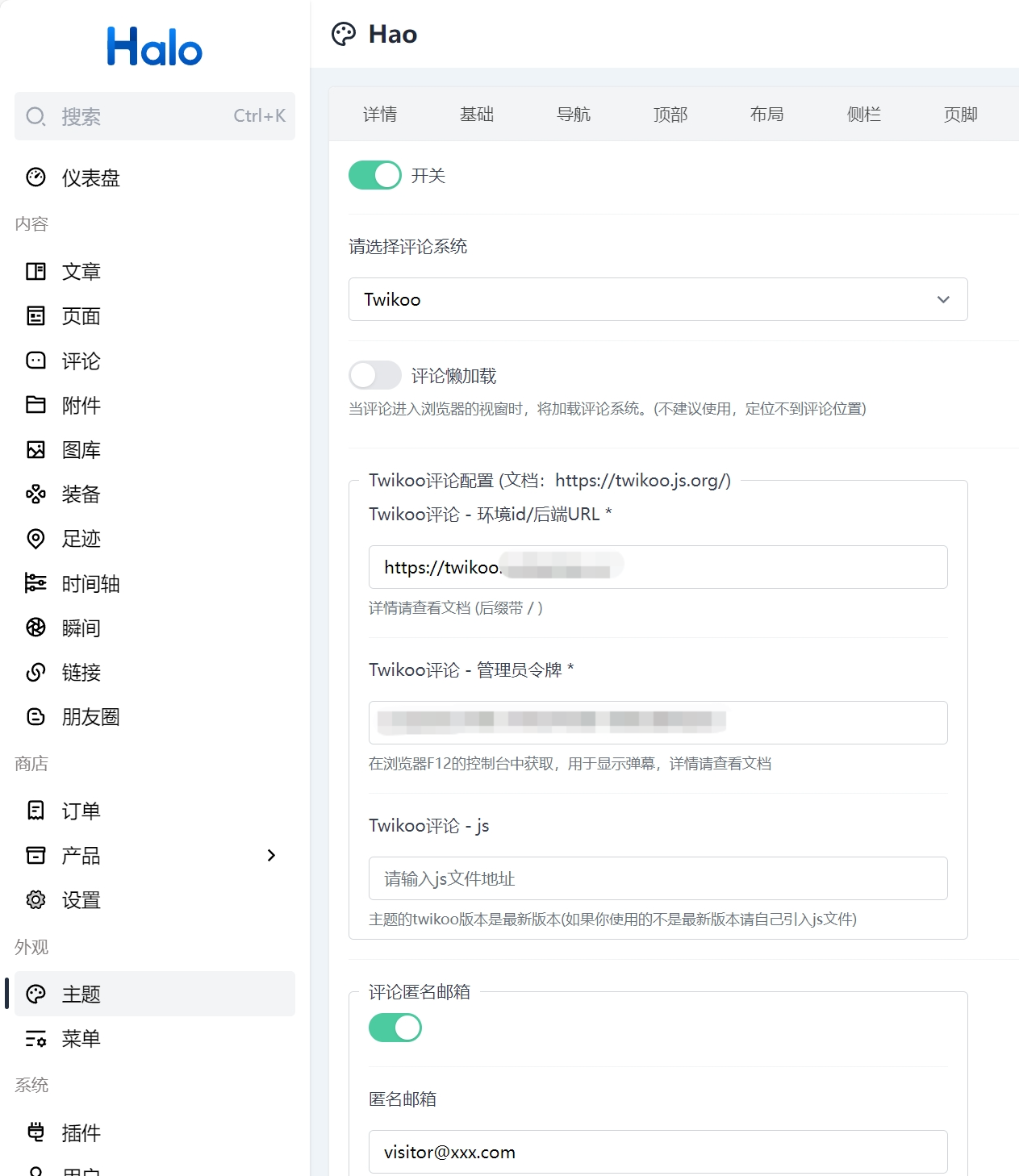Click the Twikoo js file address field
1019x1176 pixels.
coord(658,878)
